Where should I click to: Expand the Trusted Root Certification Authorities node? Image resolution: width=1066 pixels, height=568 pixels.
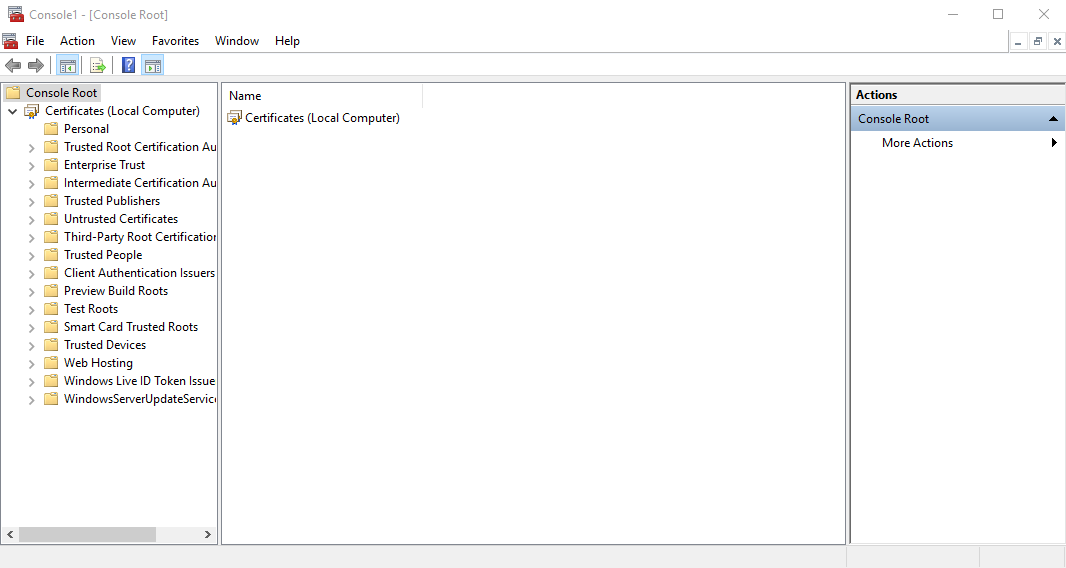tap(31, 147)
